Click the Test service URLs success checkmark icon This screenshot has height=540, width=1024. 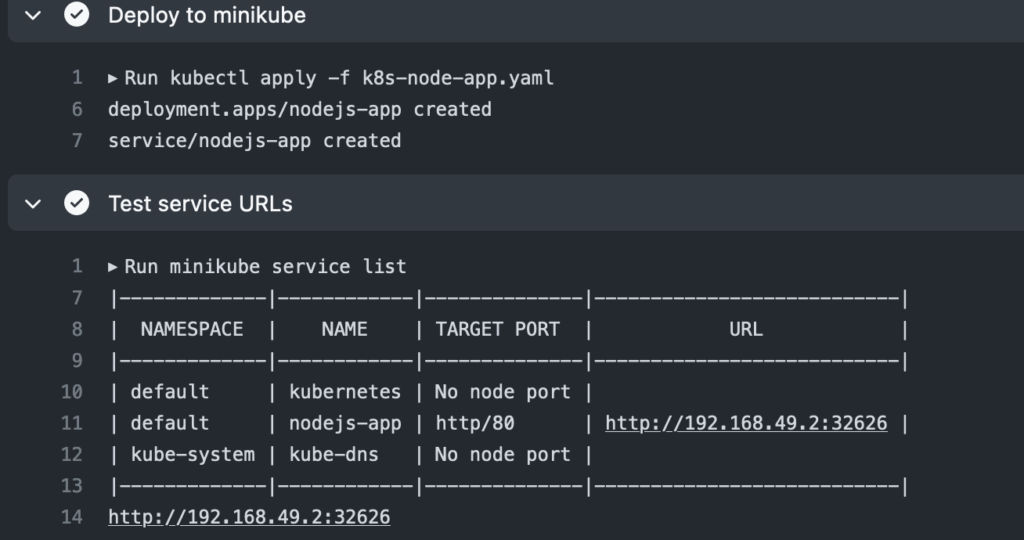pos(76,203)
